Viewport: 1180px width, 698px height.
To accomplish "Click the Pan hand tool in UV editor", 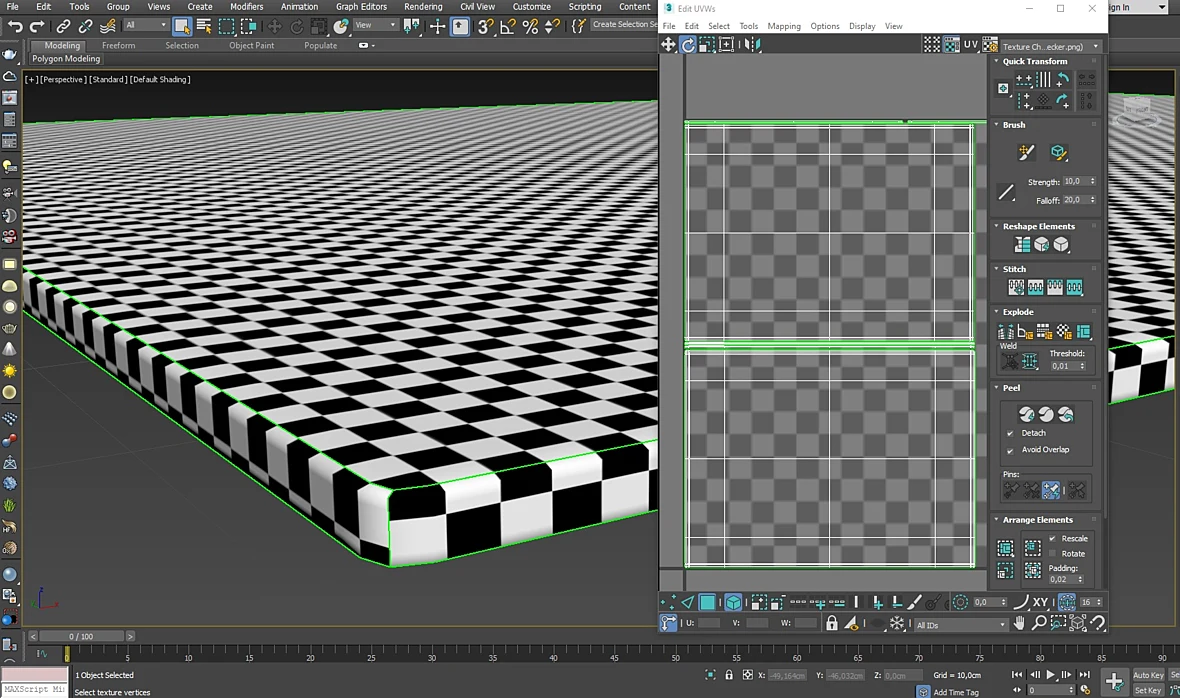I will click(x=1019, y=624).
